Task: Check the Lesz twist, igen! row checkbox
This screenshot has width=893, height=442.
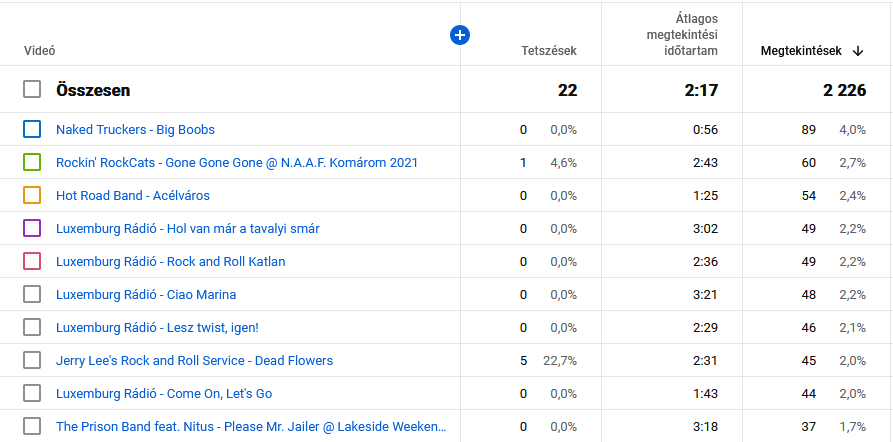Action: click(32, 327)
